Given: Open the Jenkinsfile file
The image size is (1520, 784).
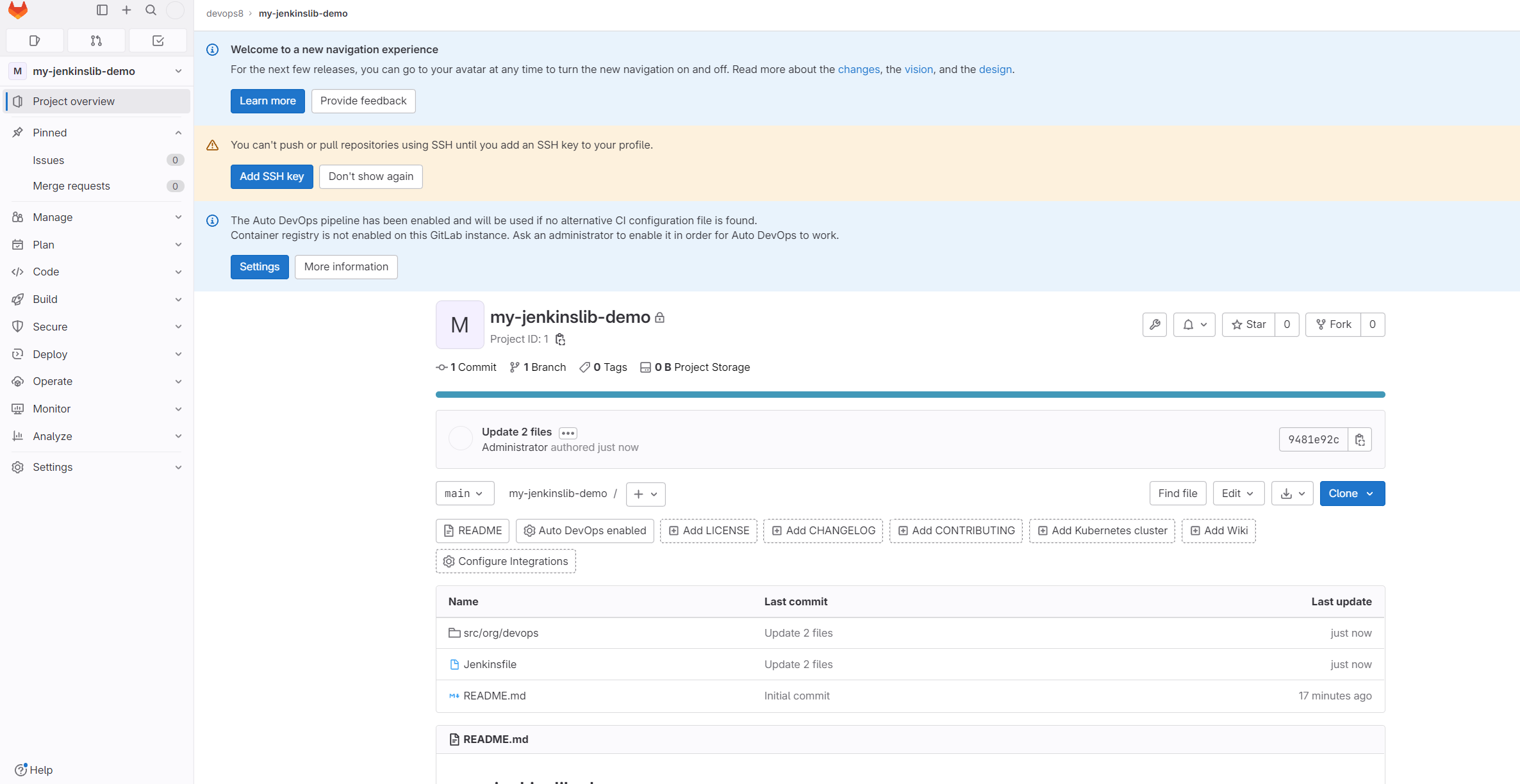Looking at the screenshot, I should tap(490, 664).
